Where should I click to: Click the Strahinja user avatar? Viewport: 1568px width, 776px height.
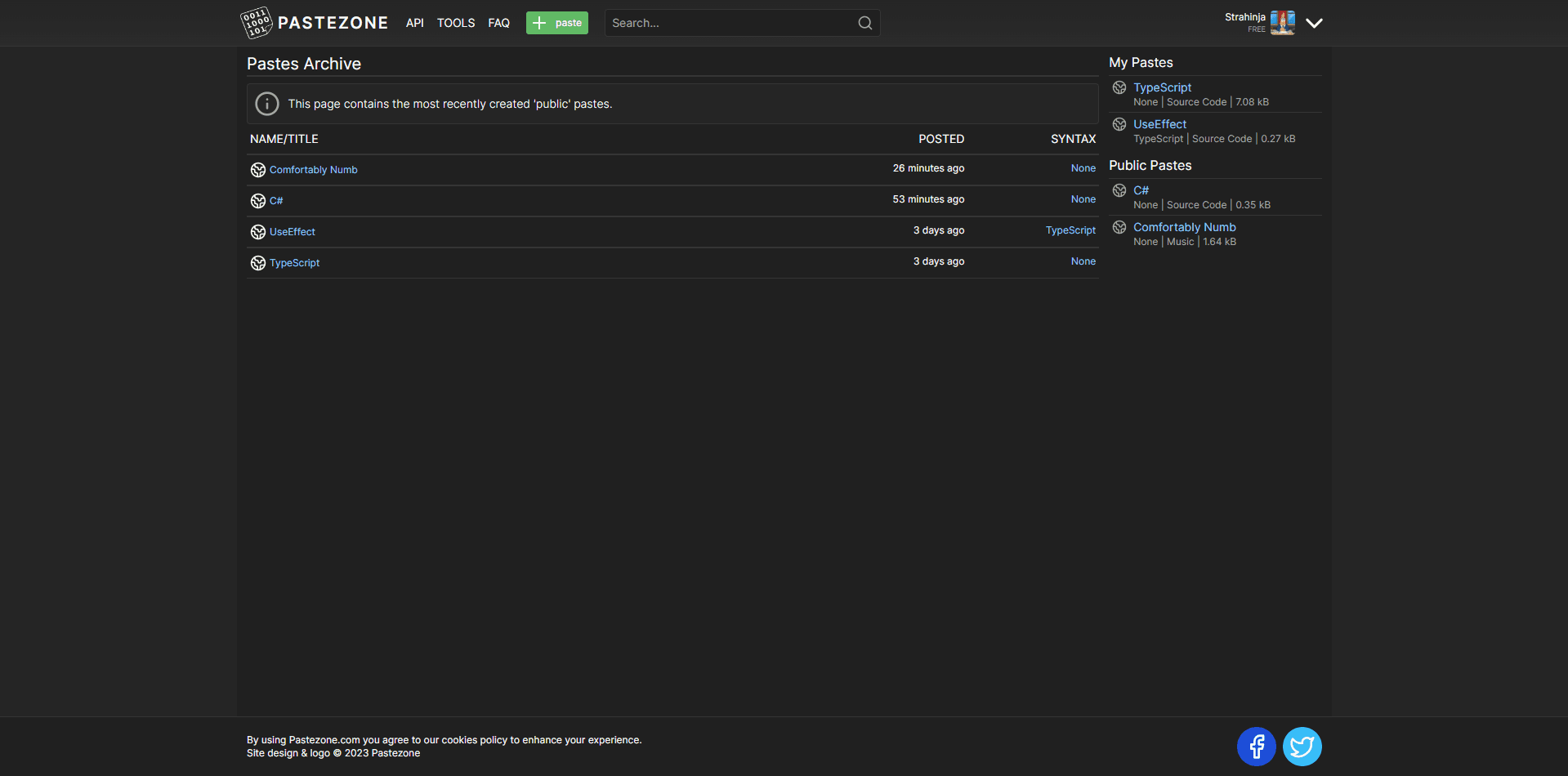point(1283,23)
